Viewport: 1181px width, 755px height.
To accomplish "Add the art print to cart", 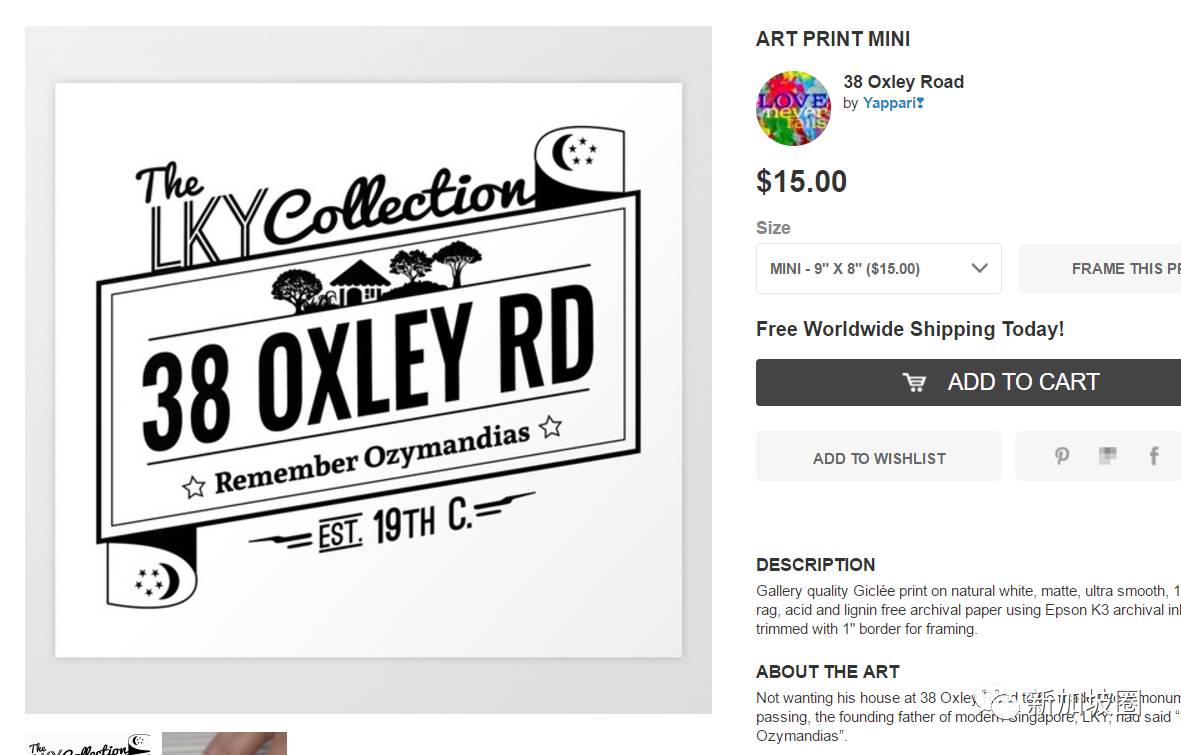I will pos(969,382).
